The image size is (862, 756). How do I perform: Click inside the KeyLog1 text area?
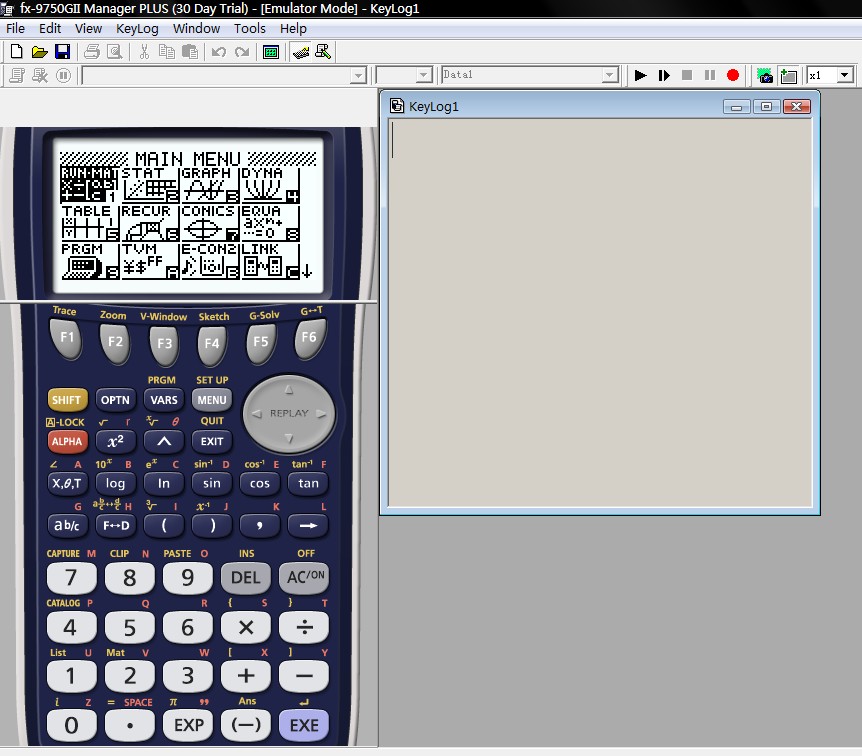tap(600, 313)
